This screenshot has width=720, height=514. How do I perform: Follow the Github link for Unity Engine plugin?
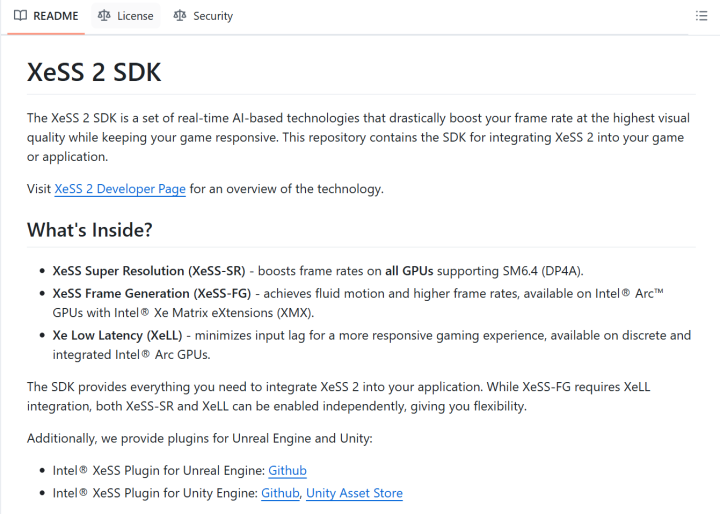tap(280, 493)
